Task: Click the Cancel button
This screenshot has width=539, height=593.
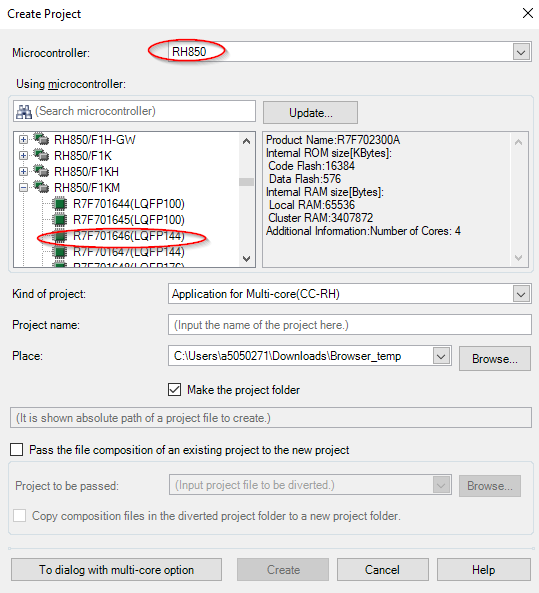Action: coord(382,570)
